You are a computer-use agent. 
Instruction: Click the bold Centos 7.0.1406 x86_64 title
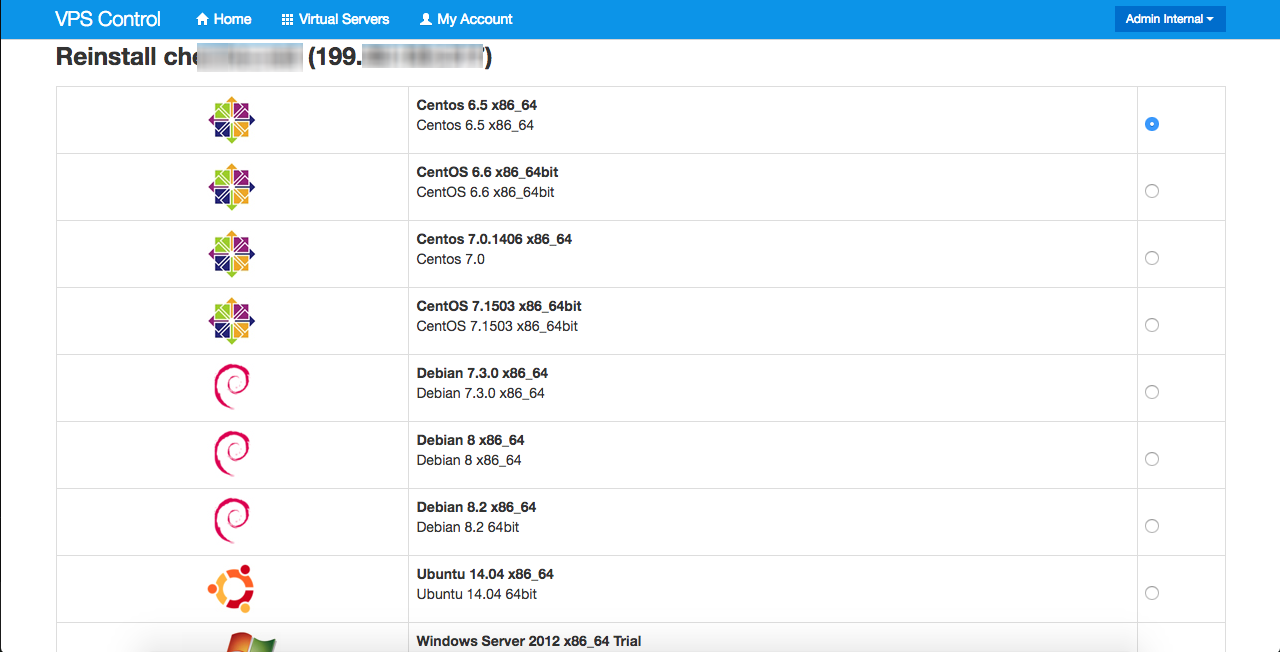(494, 239)
